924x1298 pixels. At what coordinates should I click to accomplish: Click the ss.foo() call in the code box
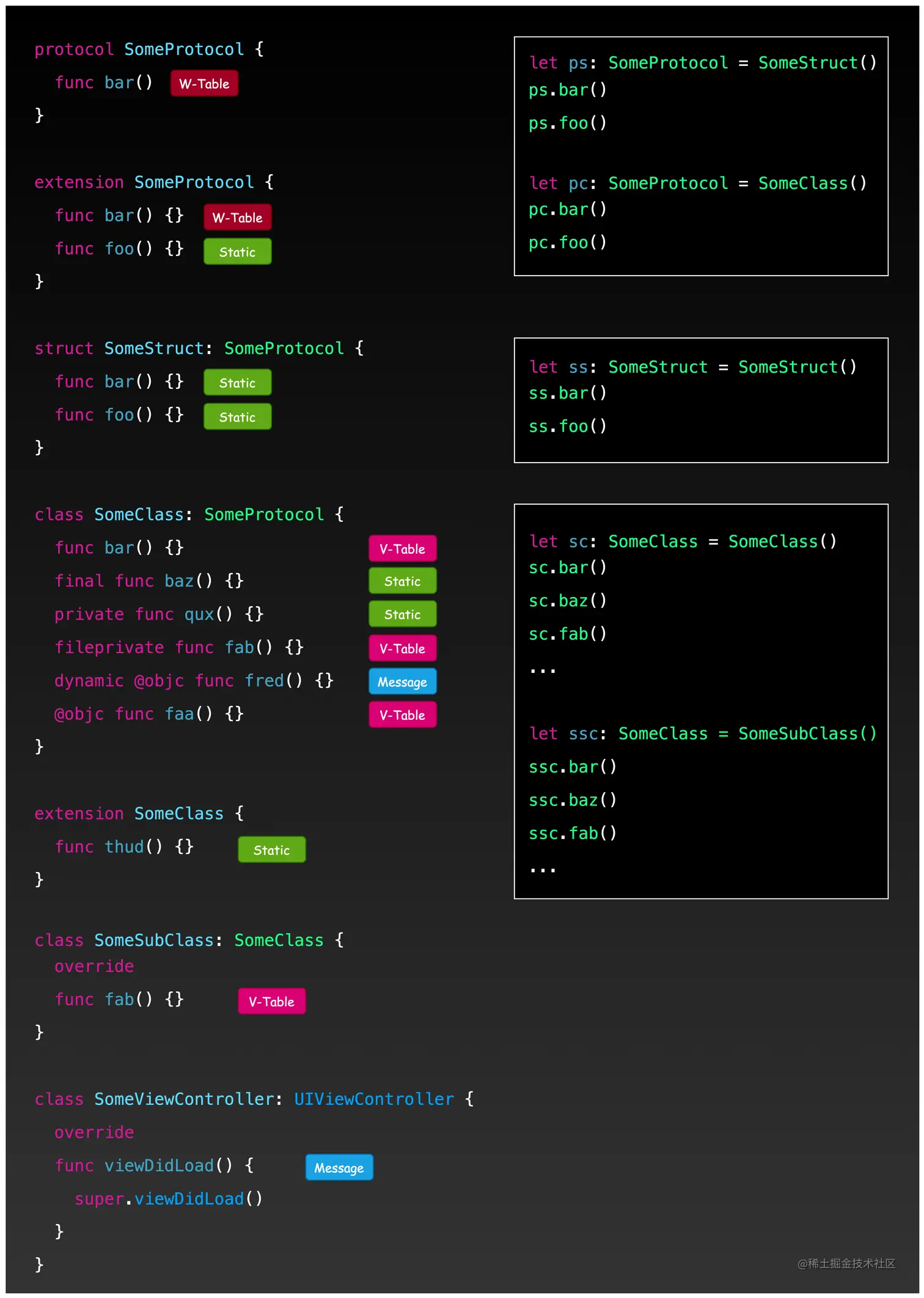click(x=568, y=427)
